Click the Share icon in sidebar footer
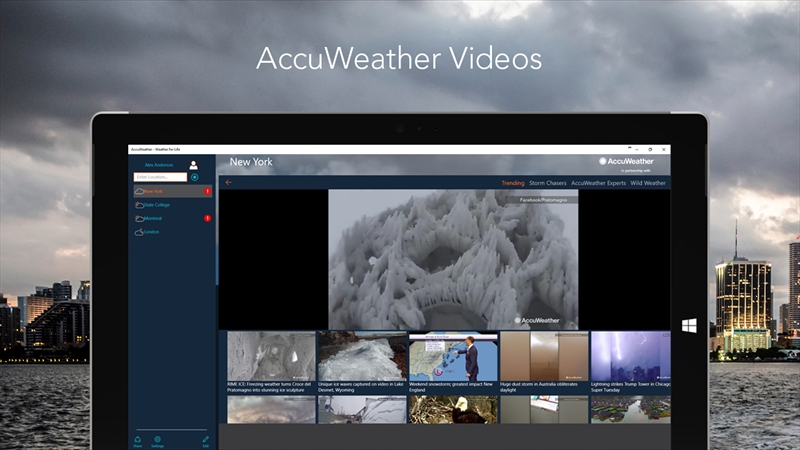This screenshot has width=800, height=450. [x=138, y=441]
